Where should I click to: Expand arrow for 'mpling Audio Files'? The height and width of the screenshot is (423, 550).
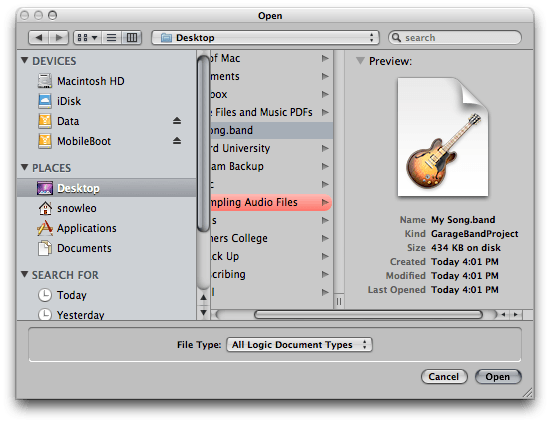coord(325,202)
